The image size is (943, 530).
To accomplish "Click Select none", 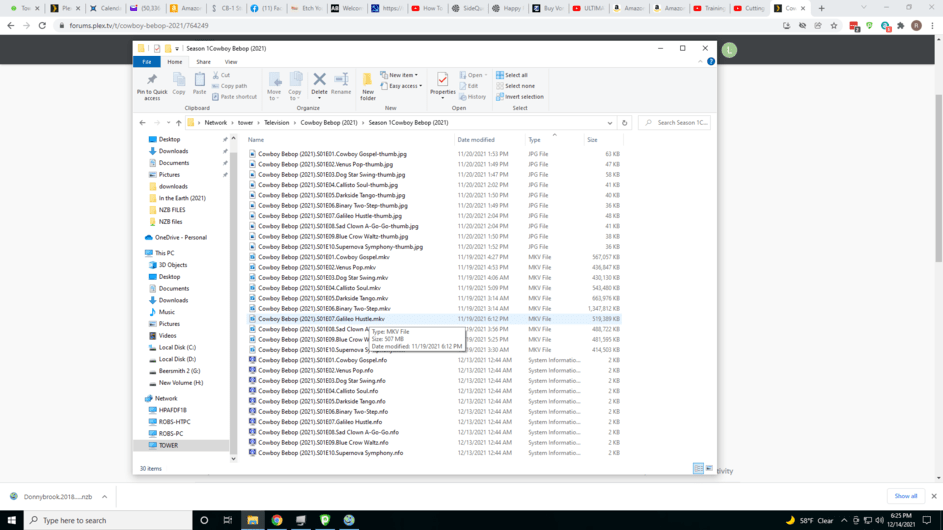I will (x=515, y=86).
